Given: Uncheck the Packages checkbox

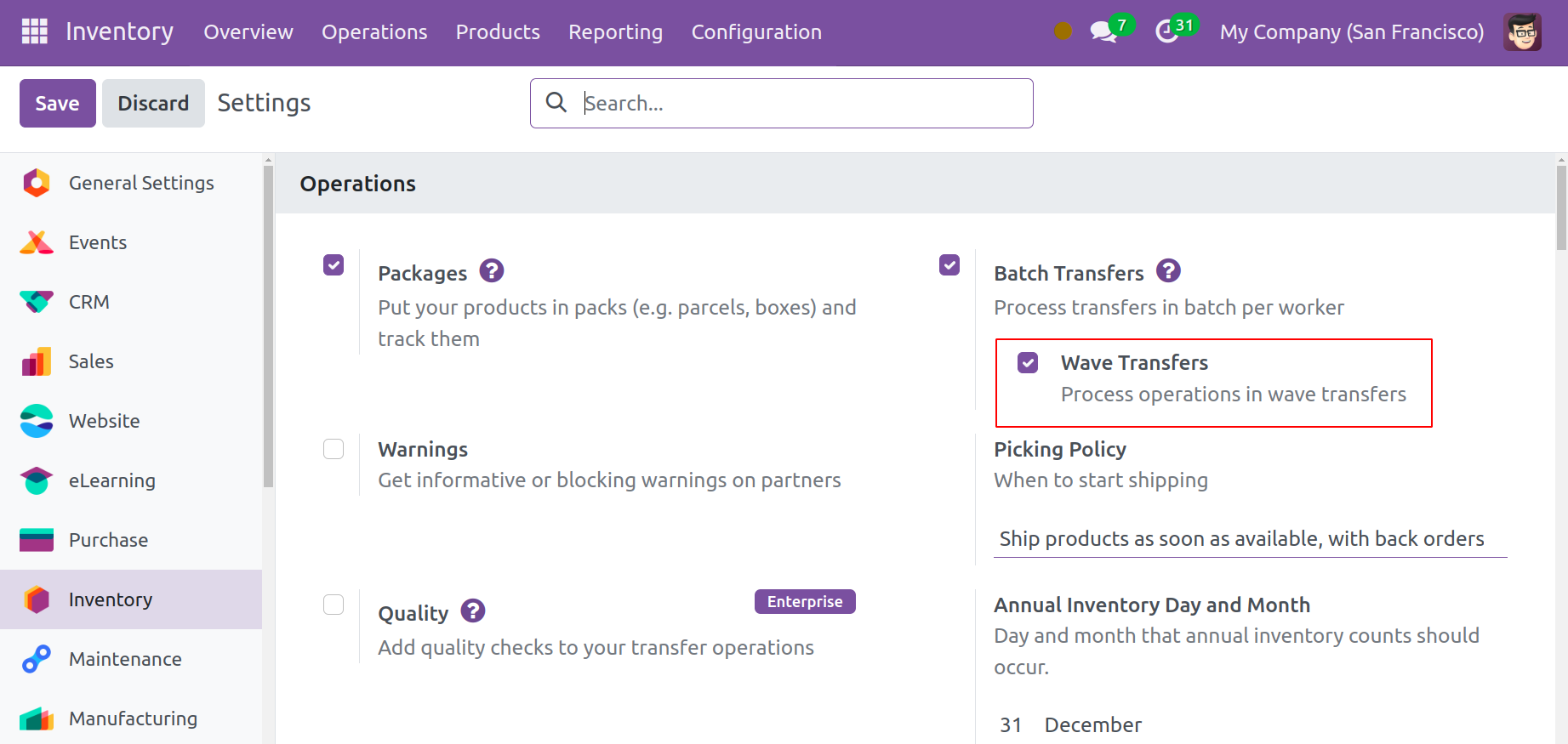Looking at the screenshot, I should pyautogui.click(x=334, y=265).
